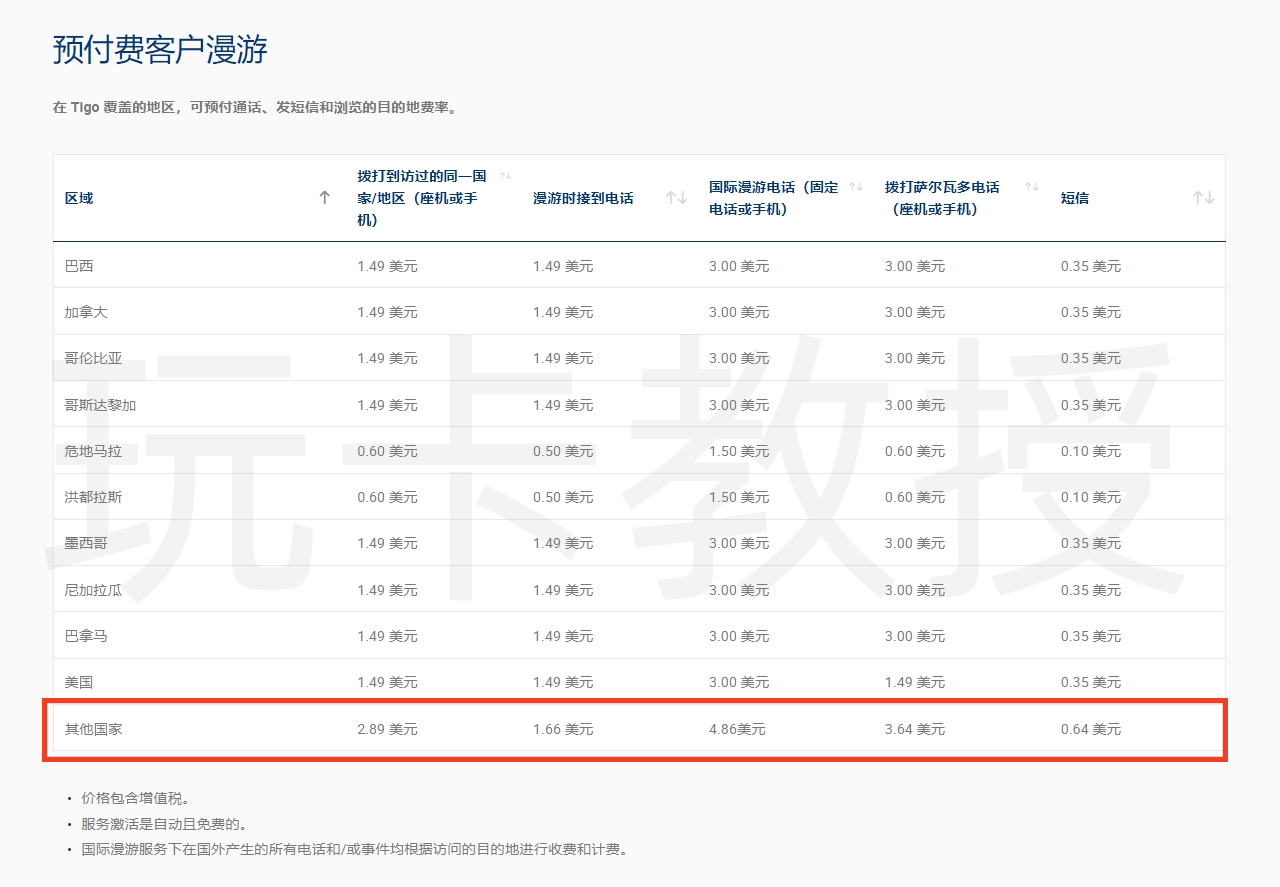
Task: Click the 哥斯达黎加 row label
Action: point(100,405)
